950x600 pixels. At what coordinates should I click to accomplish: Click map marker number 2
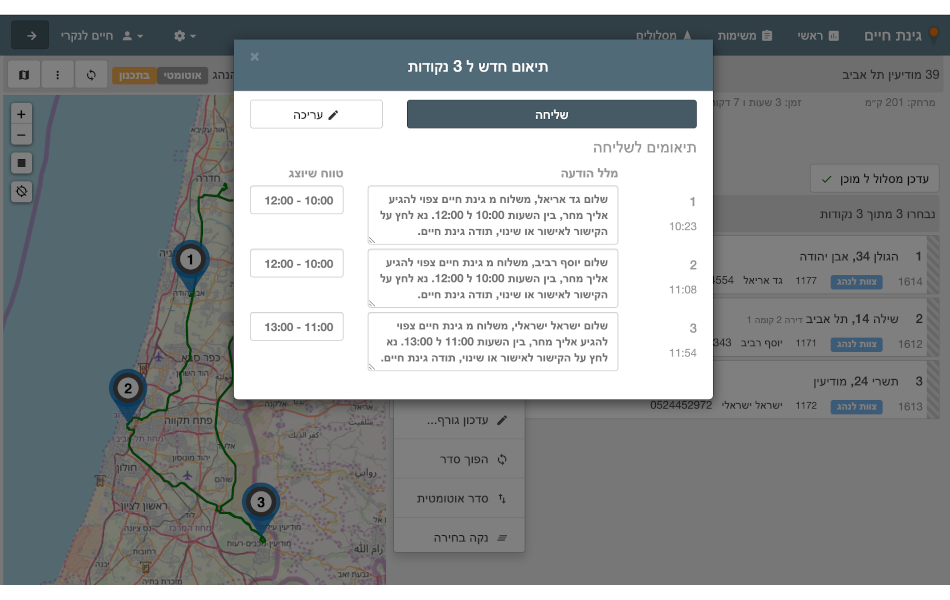pos(127,394)
